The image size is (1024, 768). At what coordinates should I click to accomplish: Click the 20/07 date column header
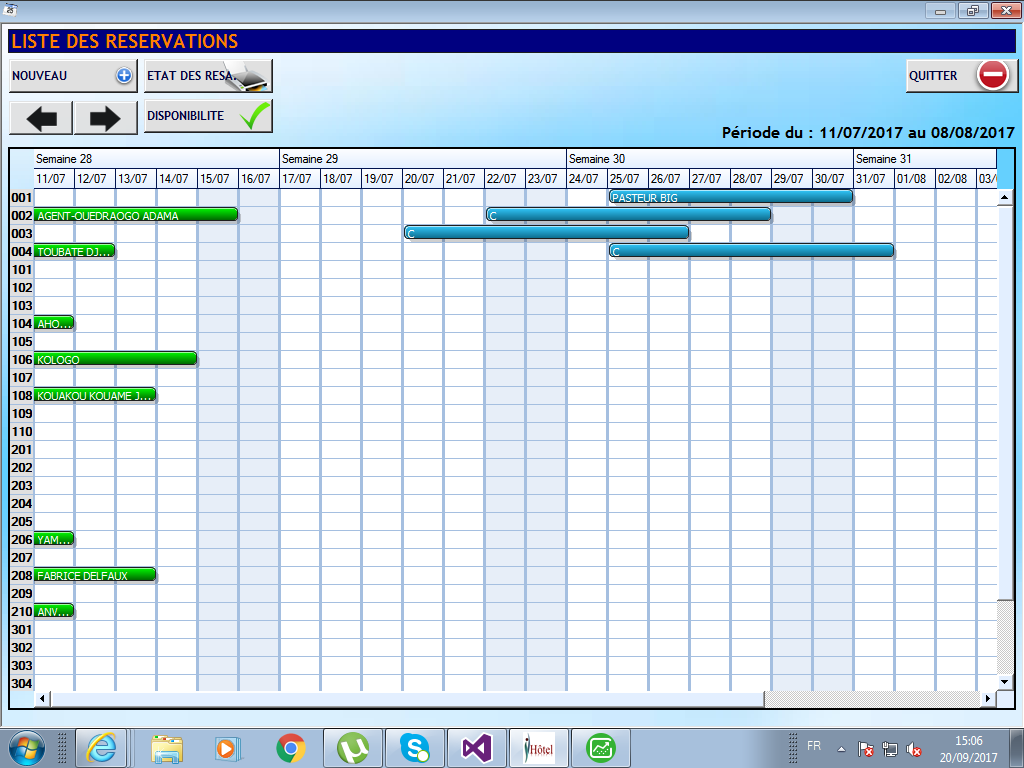(x=423, y=178)
